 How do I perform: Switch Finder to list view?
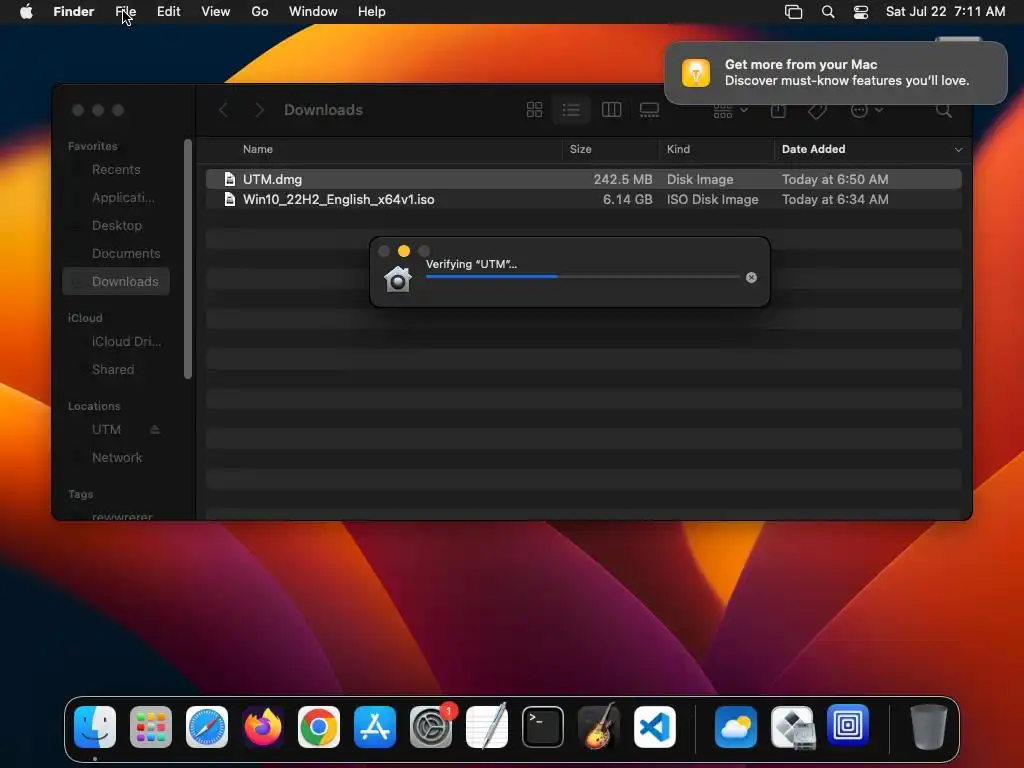[571, 110]
